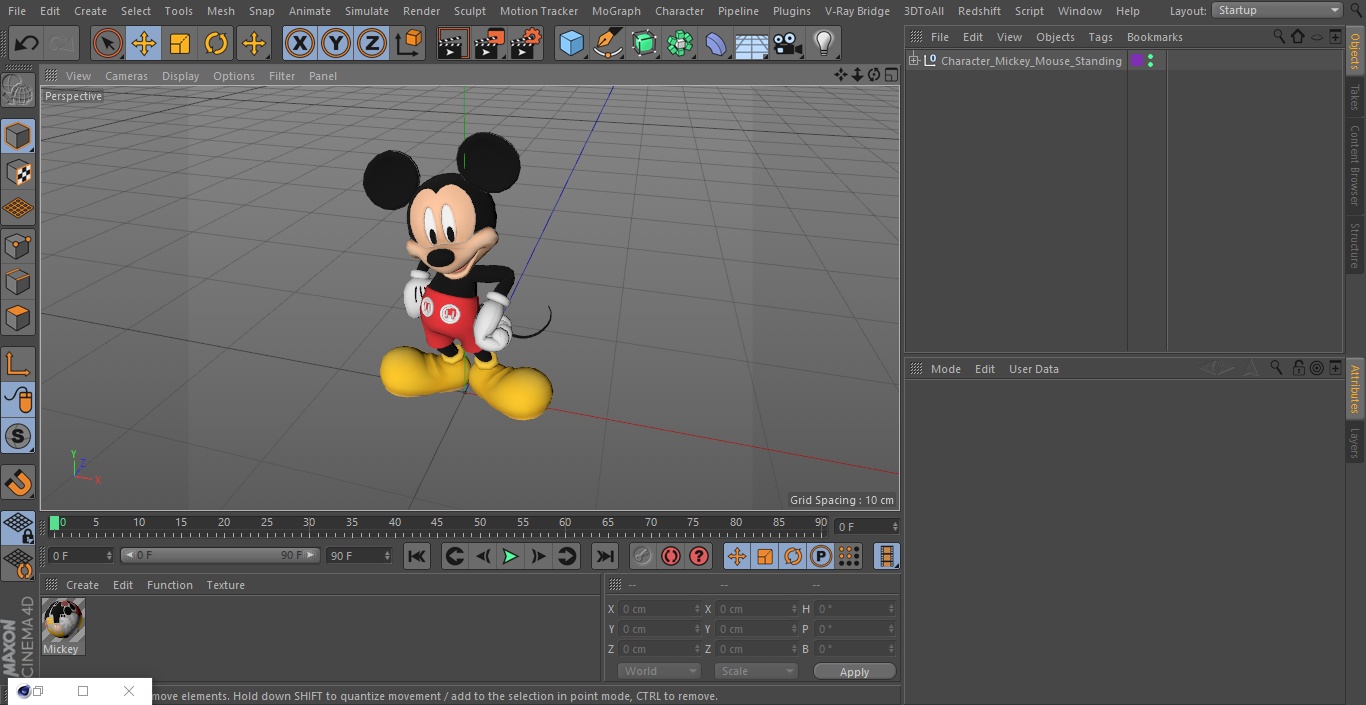Viewport: 1366px width, 705px height.
Task: Toggle Viewport Solo S icon
Action: (18, 436)
